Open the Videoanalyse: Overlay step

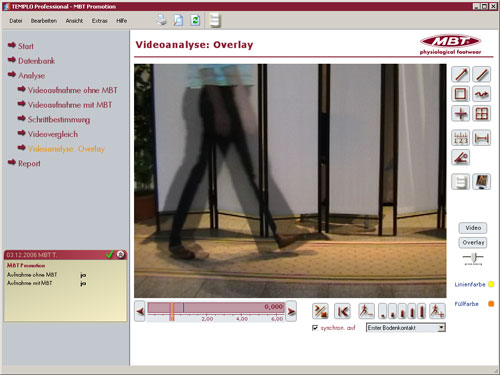(x=66, y=149)
